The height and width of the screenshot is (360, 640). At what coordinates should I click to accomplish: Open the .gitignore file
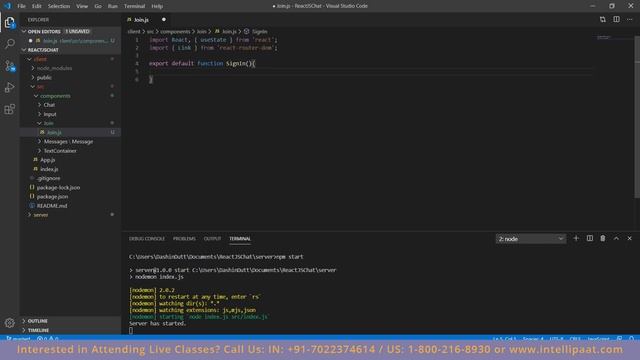point(49,178)
